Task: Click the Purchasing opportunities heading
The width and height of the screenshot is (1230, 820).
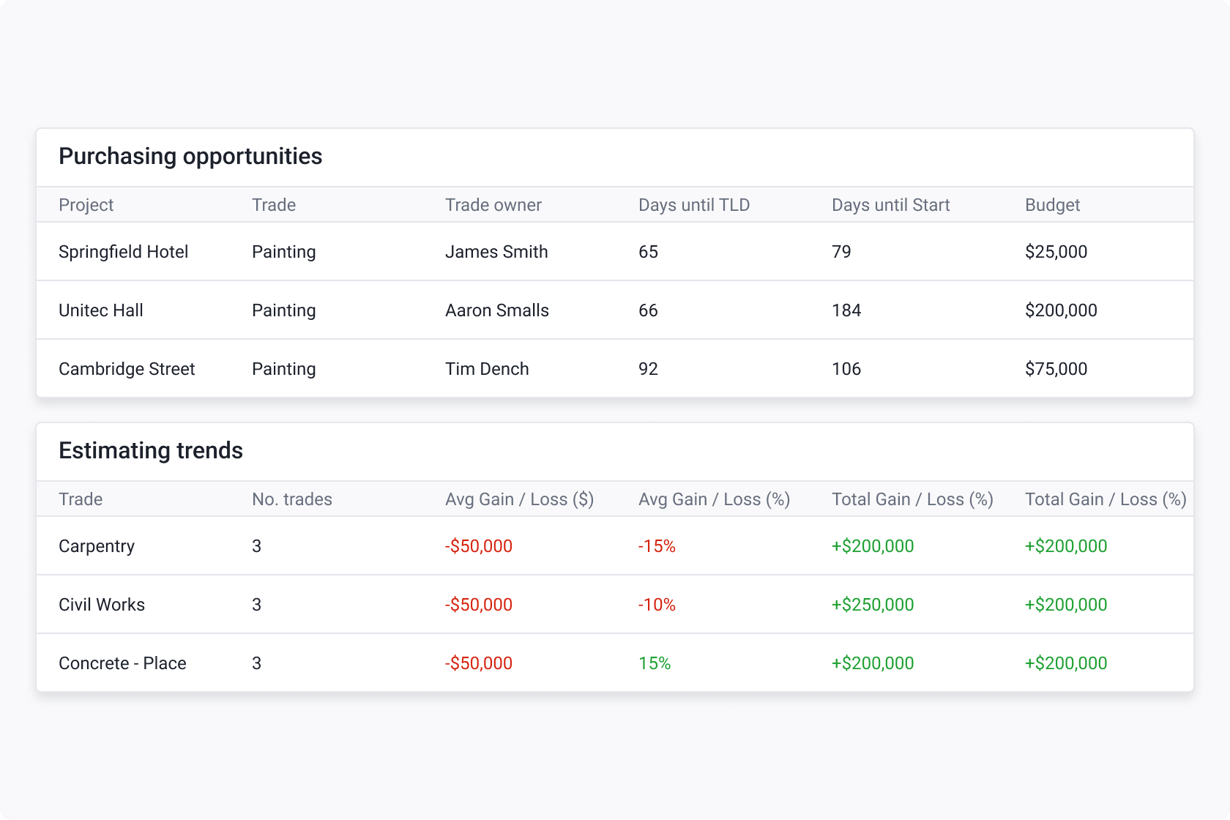Action: click(190, 156)
